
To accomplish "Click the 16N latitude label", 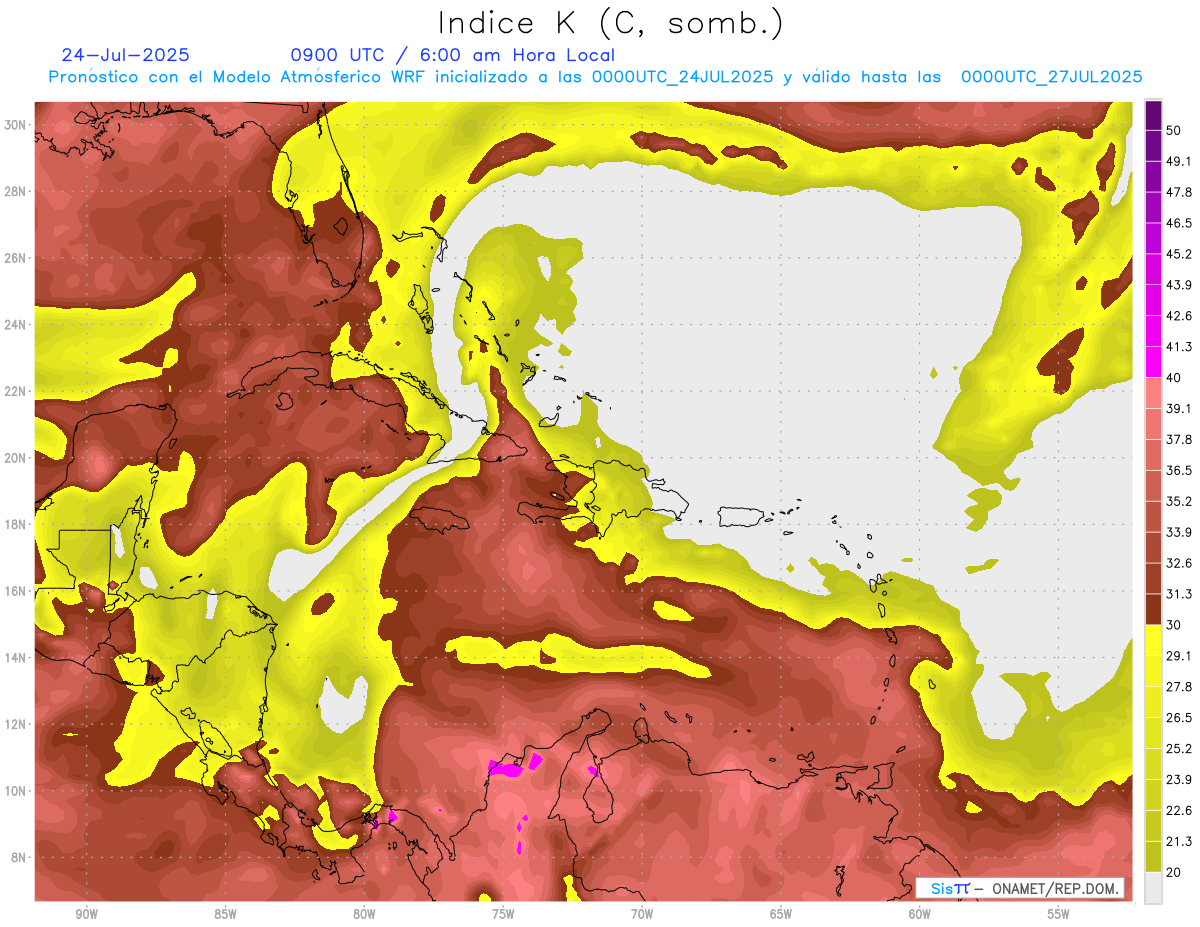I will point(15,591).
